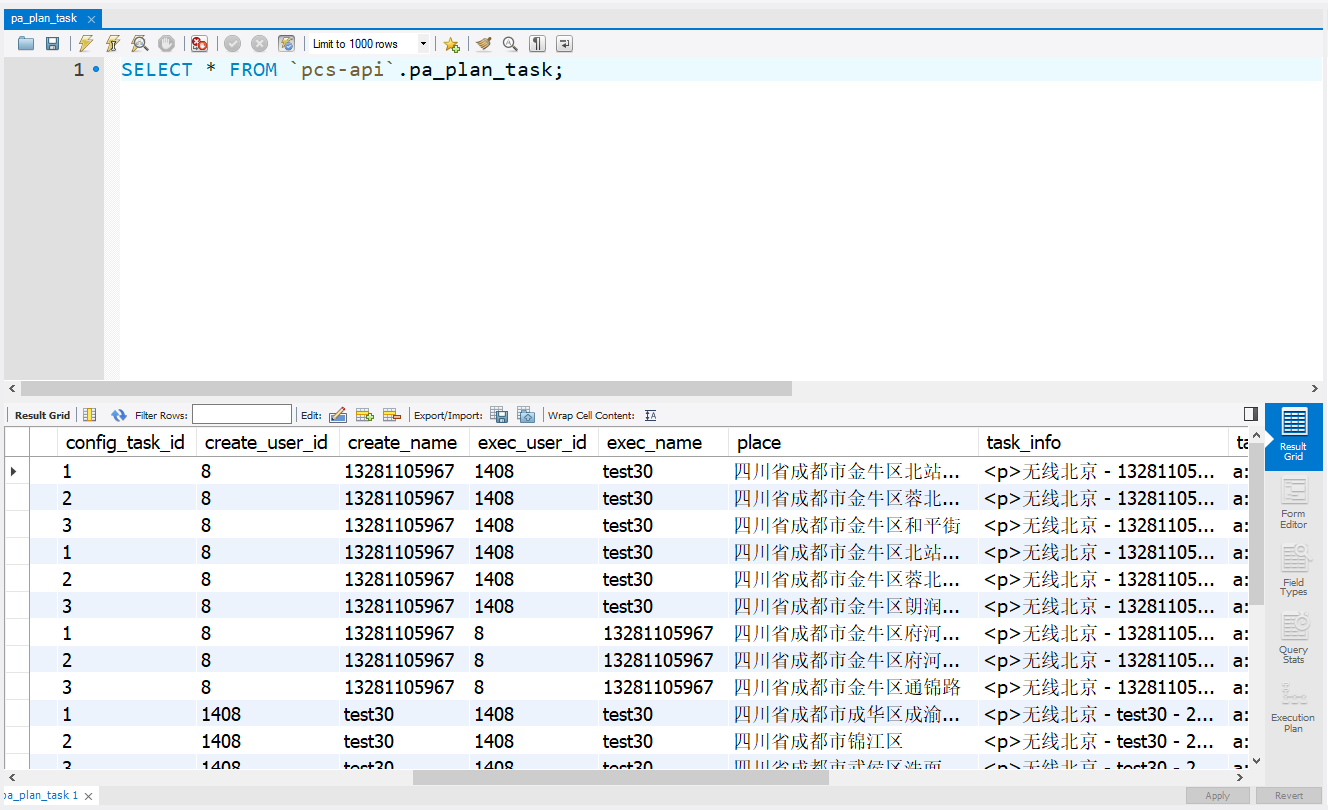Click into the Filter Rows field
The image size is (1328, 810).
click(242, 415)
